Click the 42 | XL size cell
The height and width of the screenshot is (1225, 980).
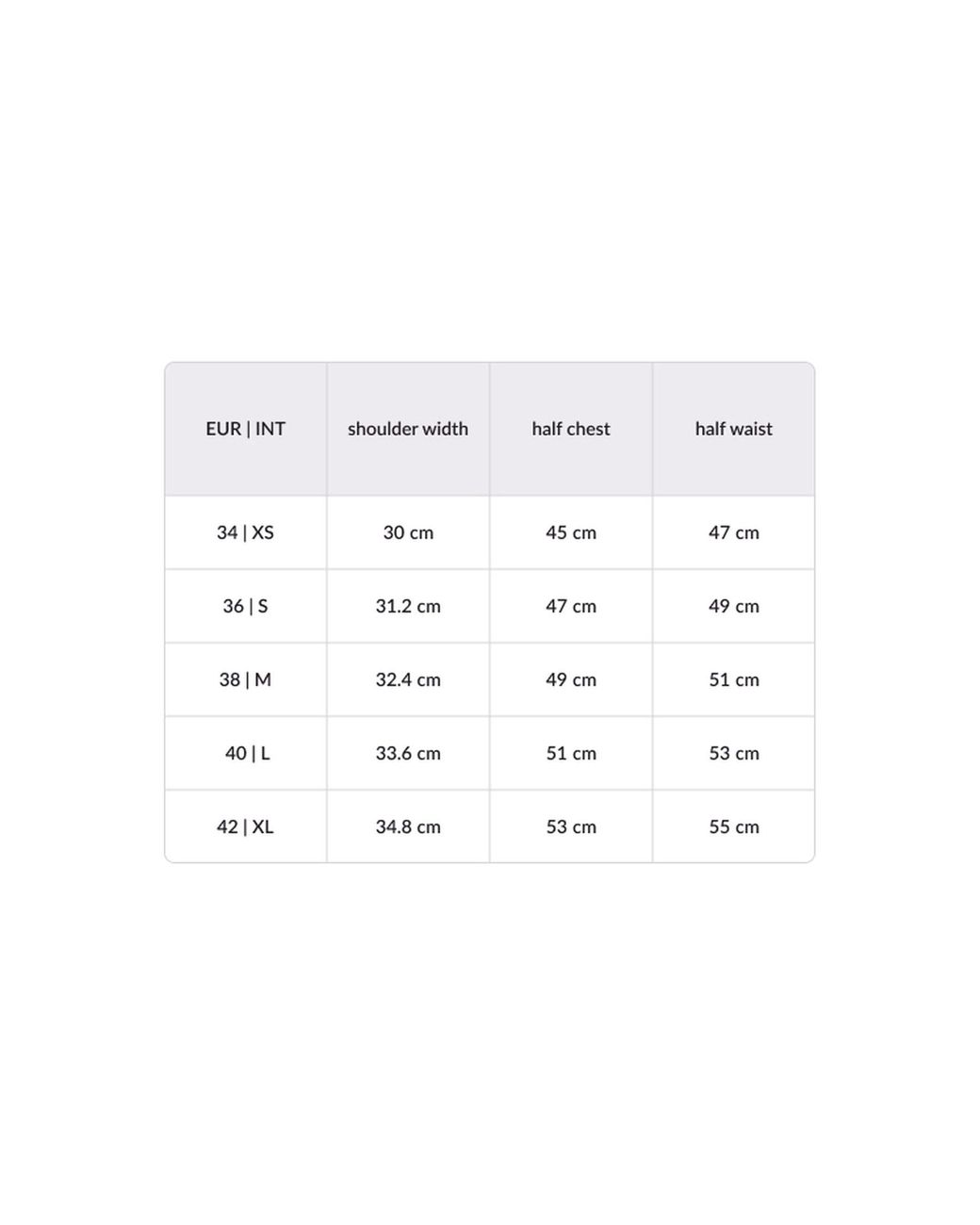tap(245, 826)
